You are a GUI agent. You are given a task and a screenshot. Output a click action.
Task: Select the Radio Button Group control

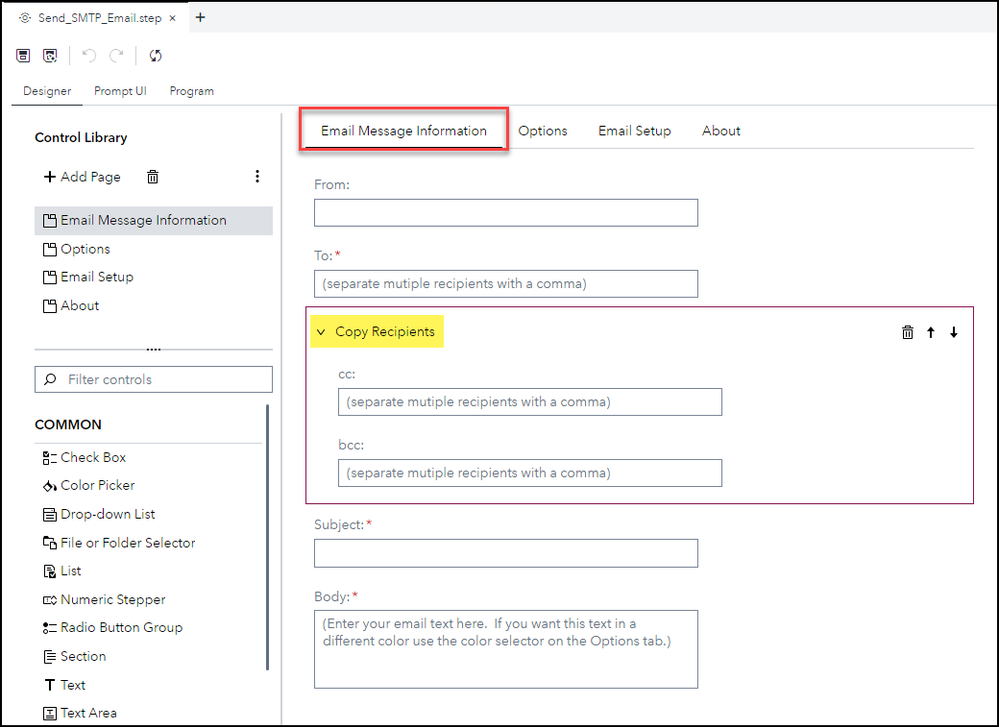113,628
